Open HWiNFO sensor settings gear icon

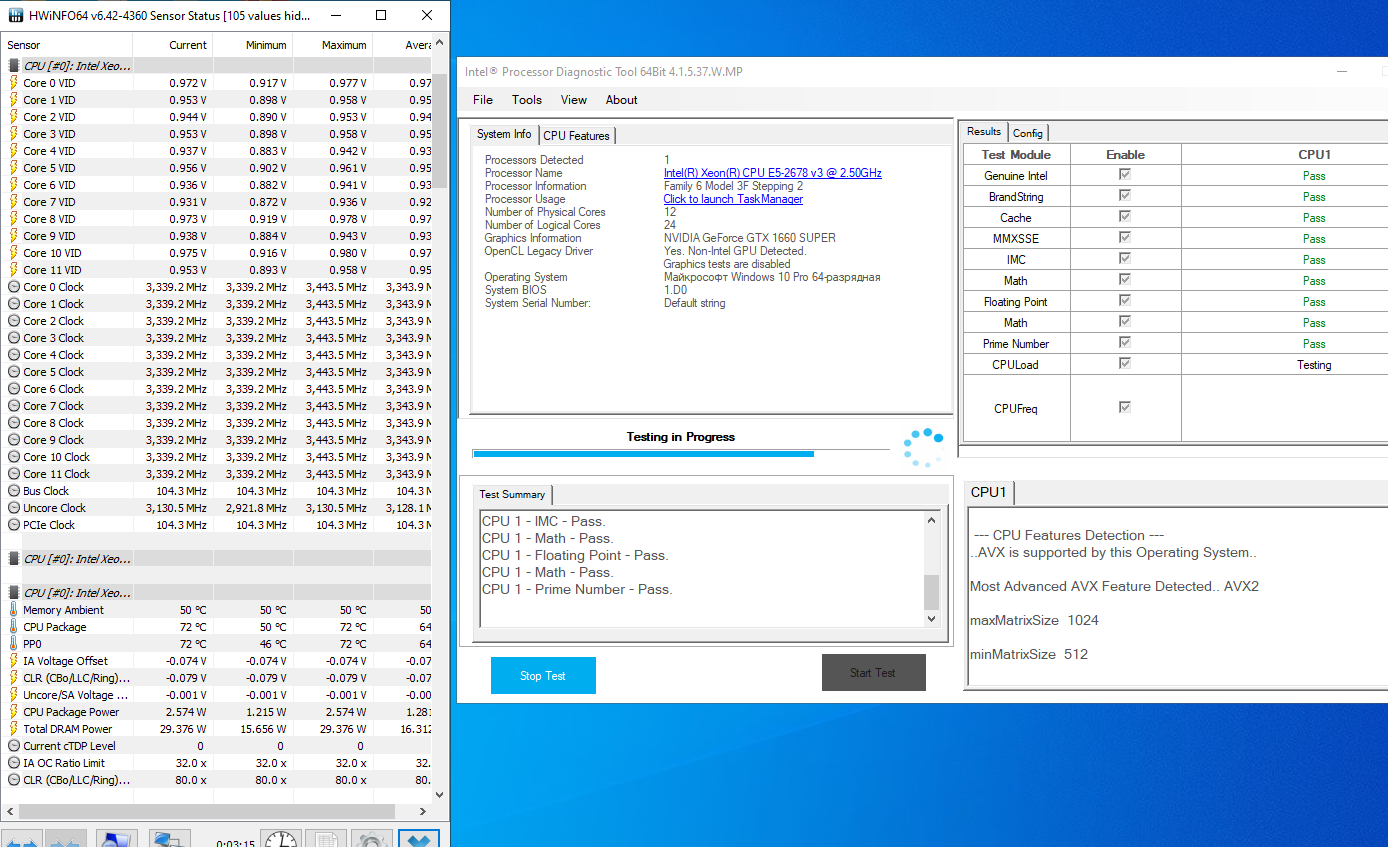click(x=370, y=840)
